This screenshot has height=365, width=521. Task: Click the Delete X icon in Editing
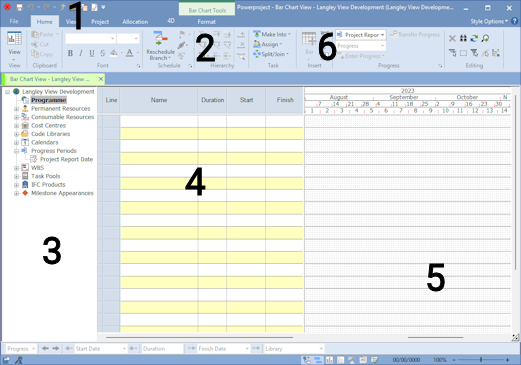(452, 38)
